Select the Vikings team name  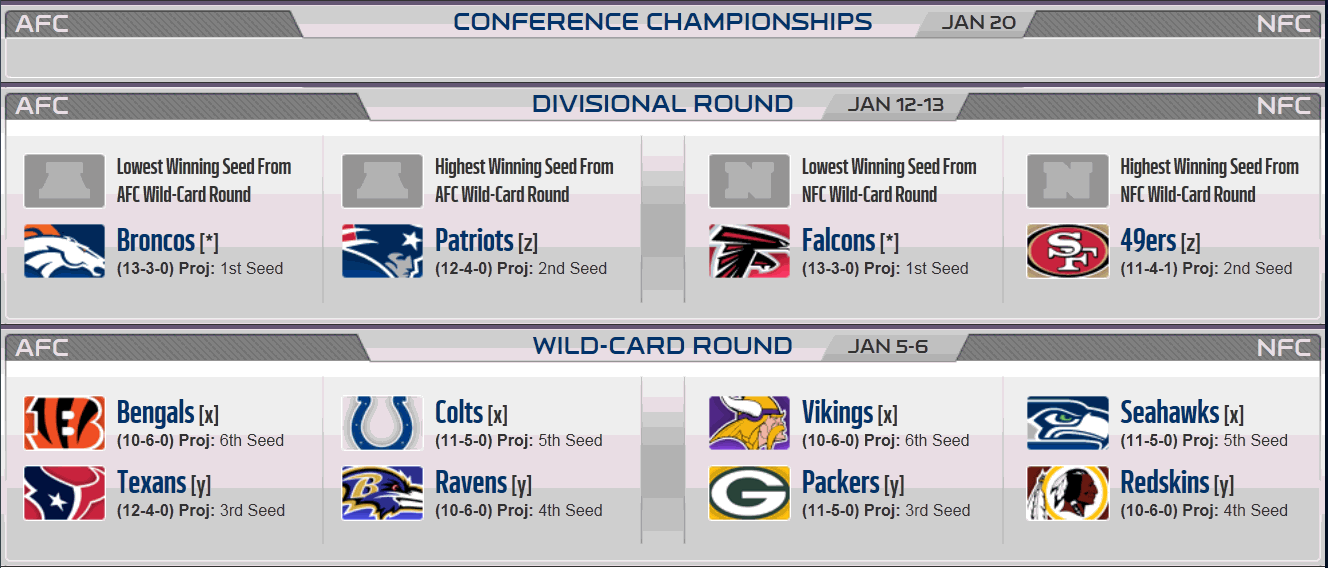click(x=837, y=413)
